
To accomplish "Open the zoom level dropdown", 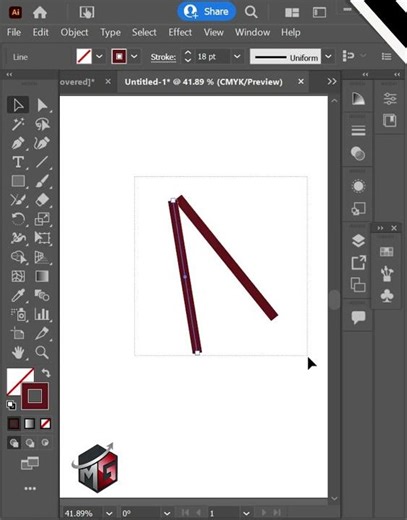I will pos(109,513).
